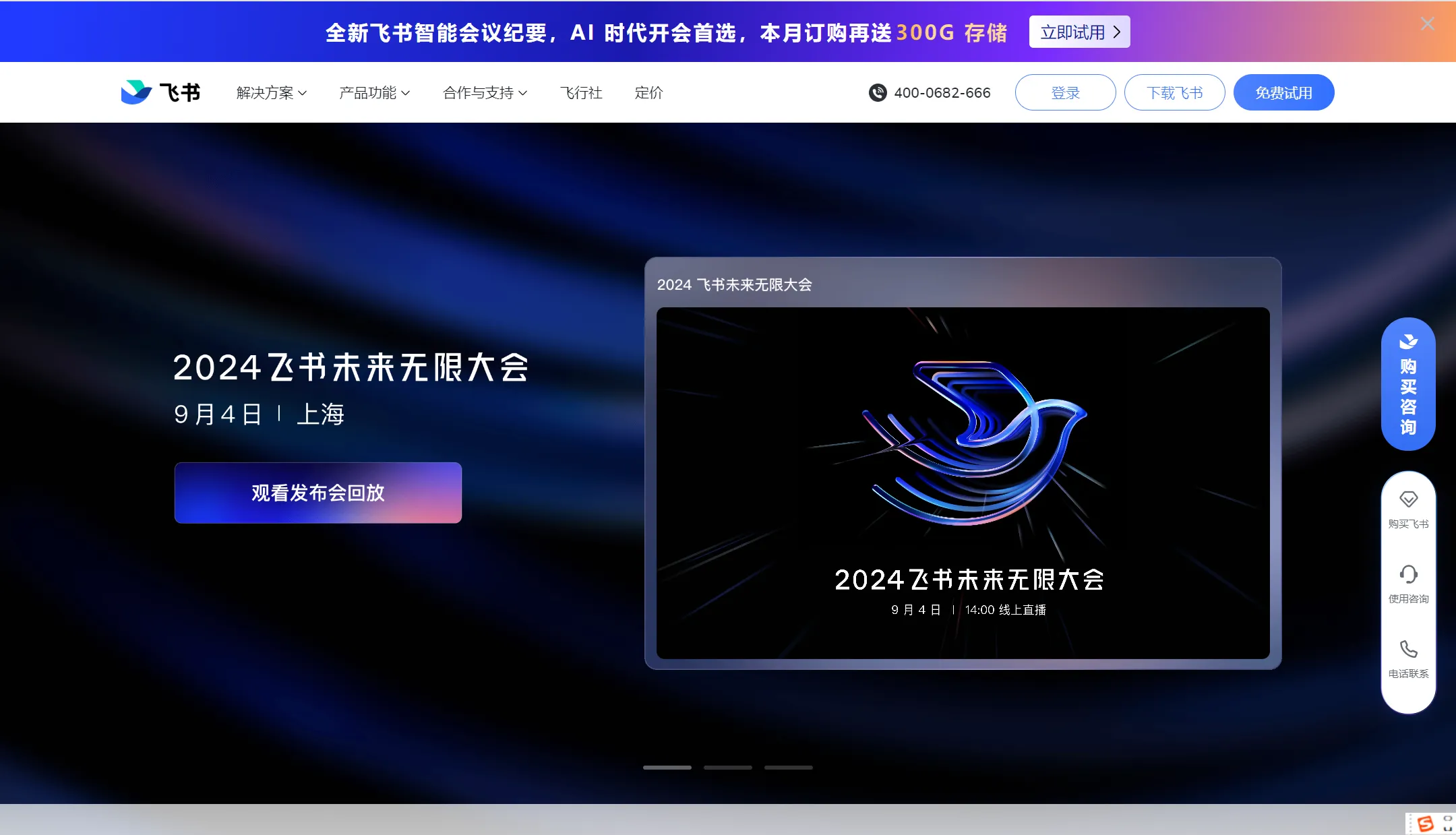
Task: Click the phone icon beside 400-0682-666
Action: coord(878,92)
